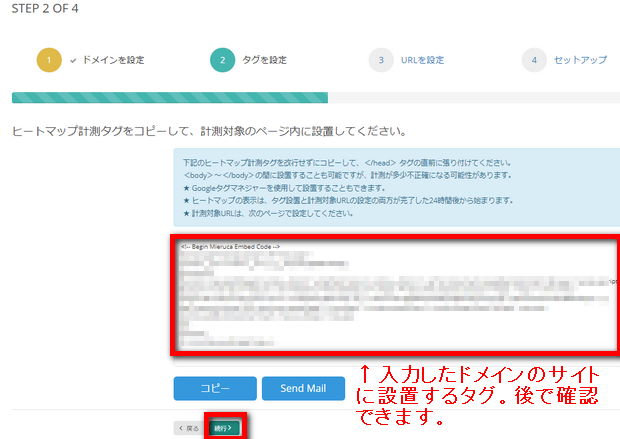Click the teal striped progress bar
Screen dimensions: 620x439
click(170, 98)
